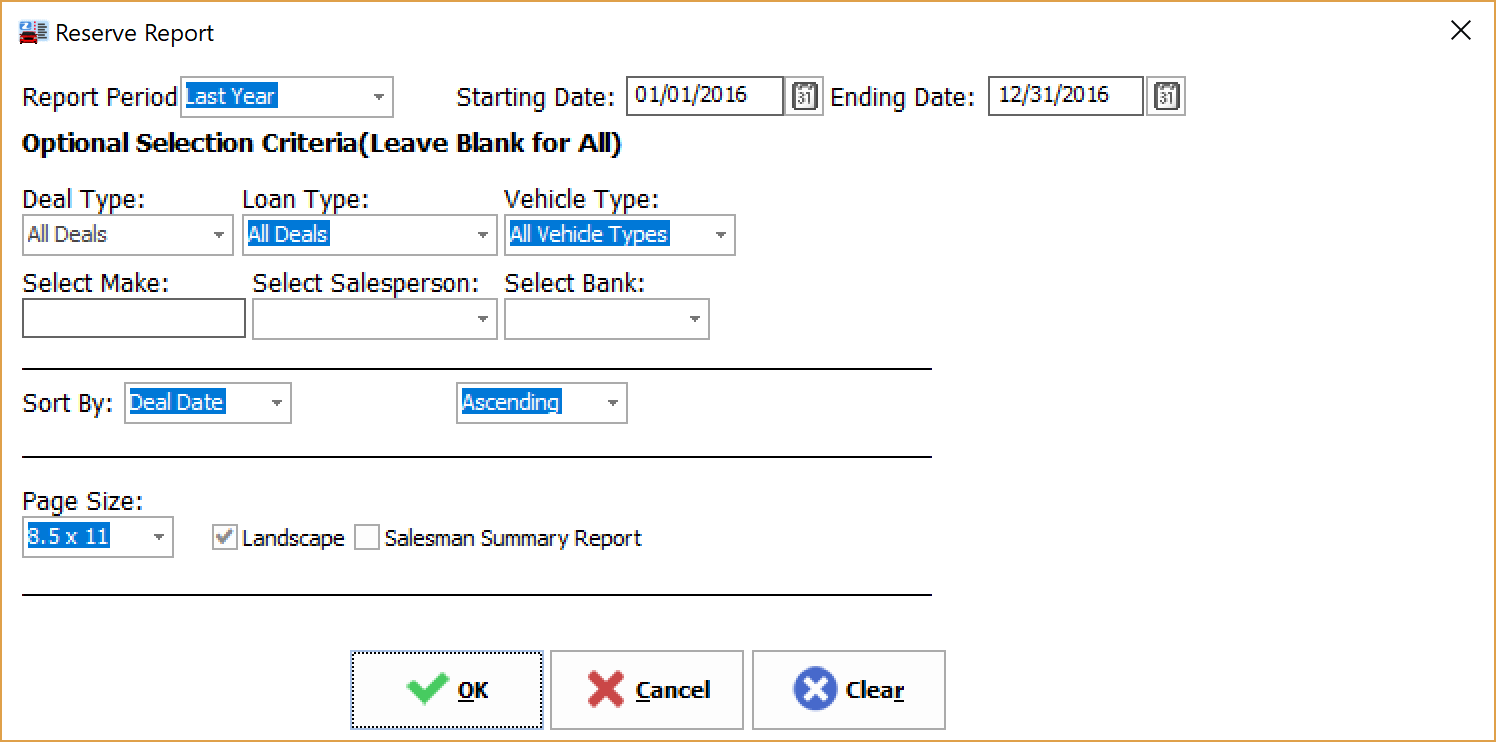
Task: Open the Sort By Deal Date dropdown
Action: 277,403
